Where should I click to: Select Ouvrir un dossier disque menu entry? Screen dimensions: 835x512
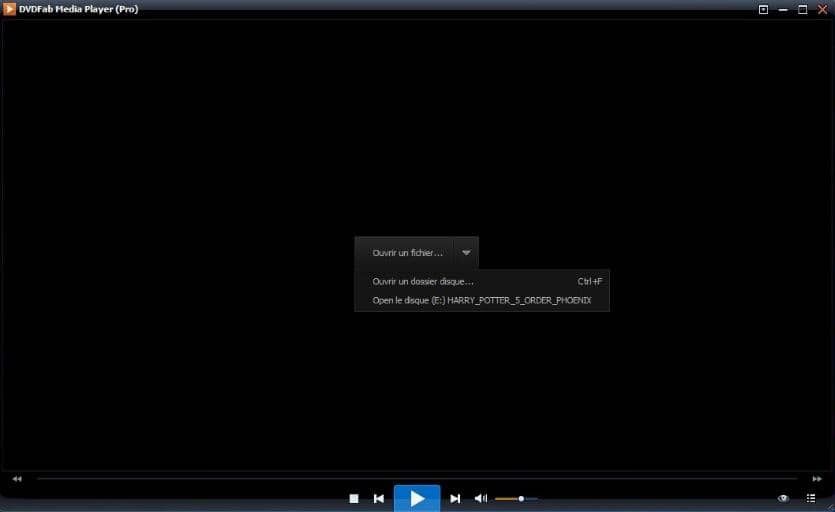pos(482,281)
